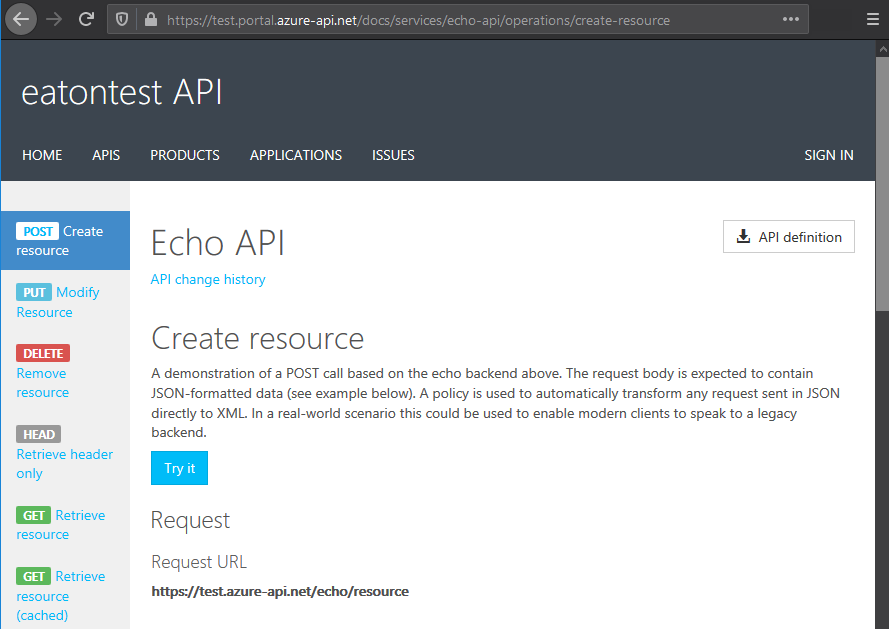This screenshot has width=889, height=629.
Task: Open the browser hamburger menu
Action: [873, 19]
